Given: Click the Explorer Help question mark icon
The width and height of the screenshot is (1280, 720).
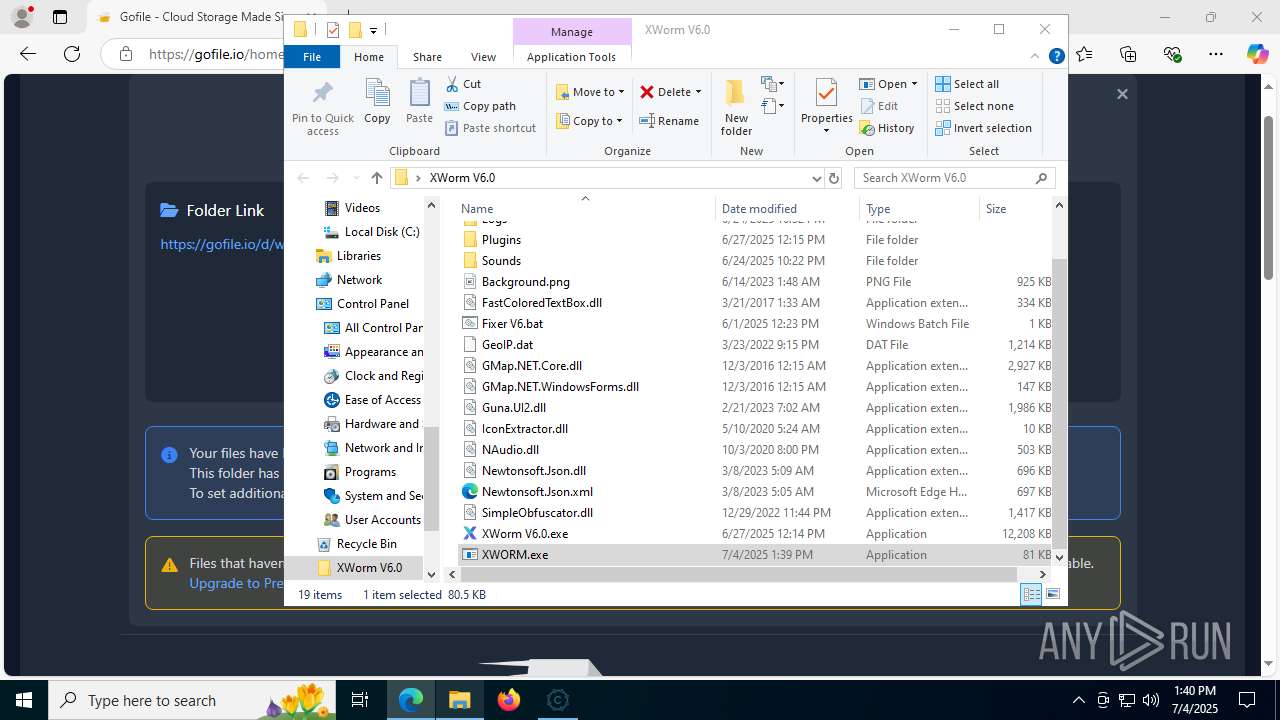Looking at the screenshot, I should (x=1056, y=57).
